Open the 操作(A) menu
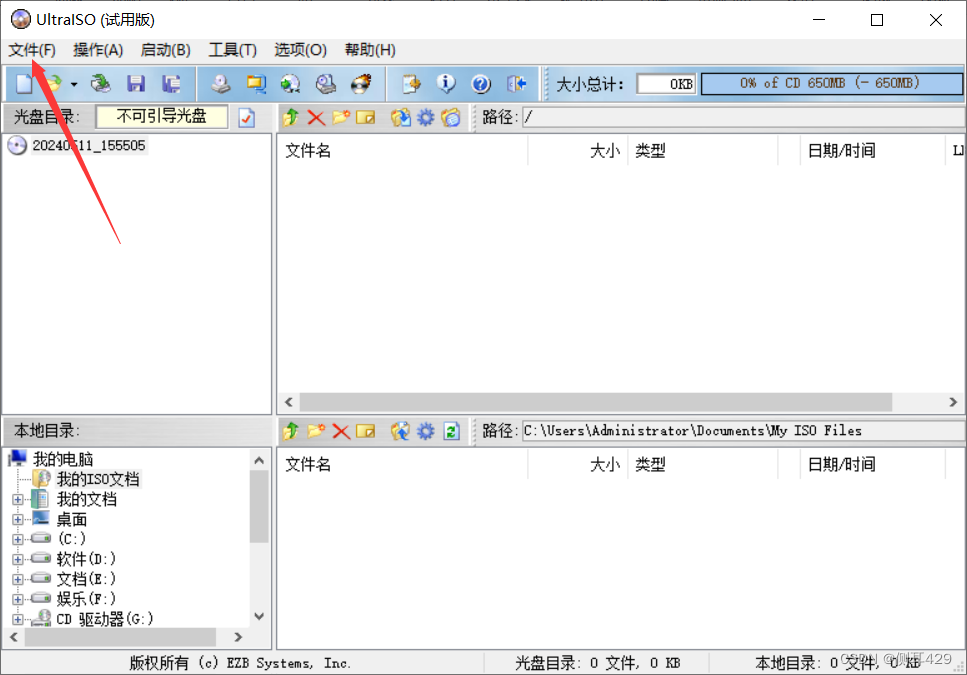The image size is (967, 675). 98,50
